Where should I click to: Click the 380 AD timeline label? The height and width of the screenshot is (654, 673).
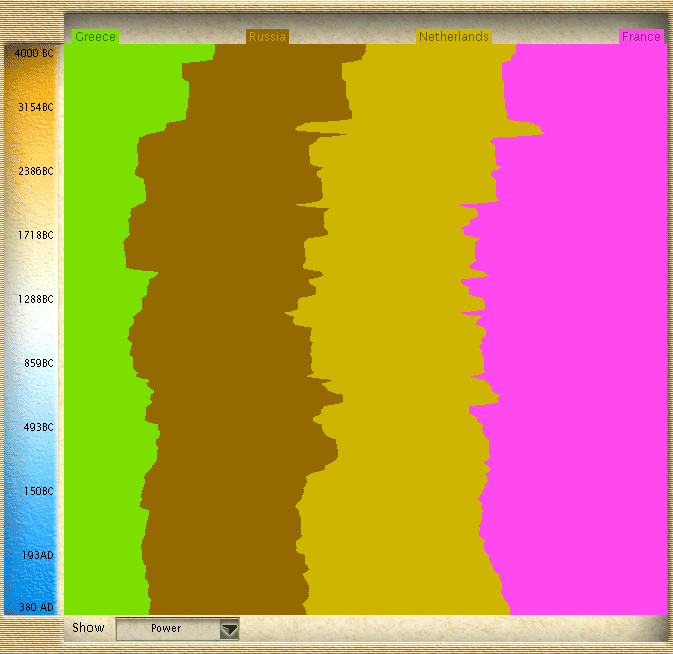[36, 607]
